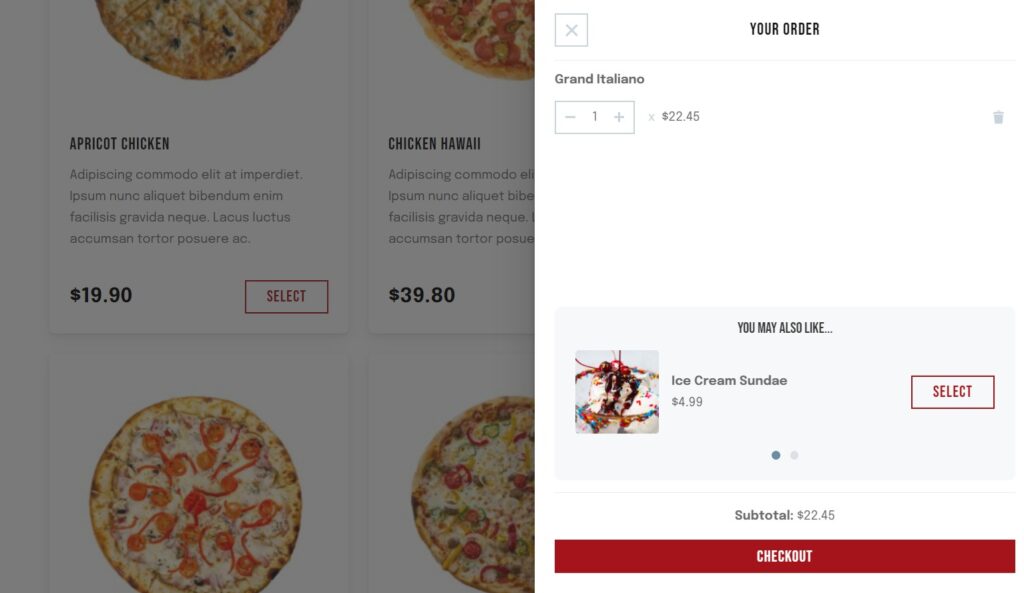1024x593 pixels.
Task: Dismiss the Your Order panel
Action: click(x=571, y=30)
